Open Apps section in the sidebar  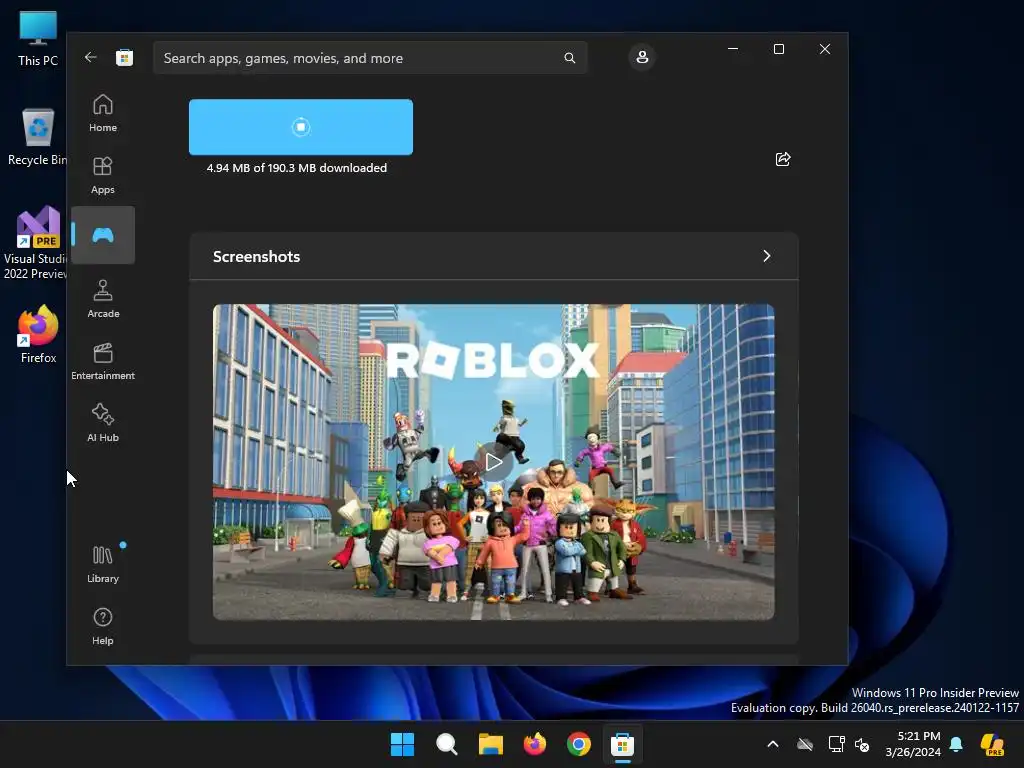click(x=103, y=175)
